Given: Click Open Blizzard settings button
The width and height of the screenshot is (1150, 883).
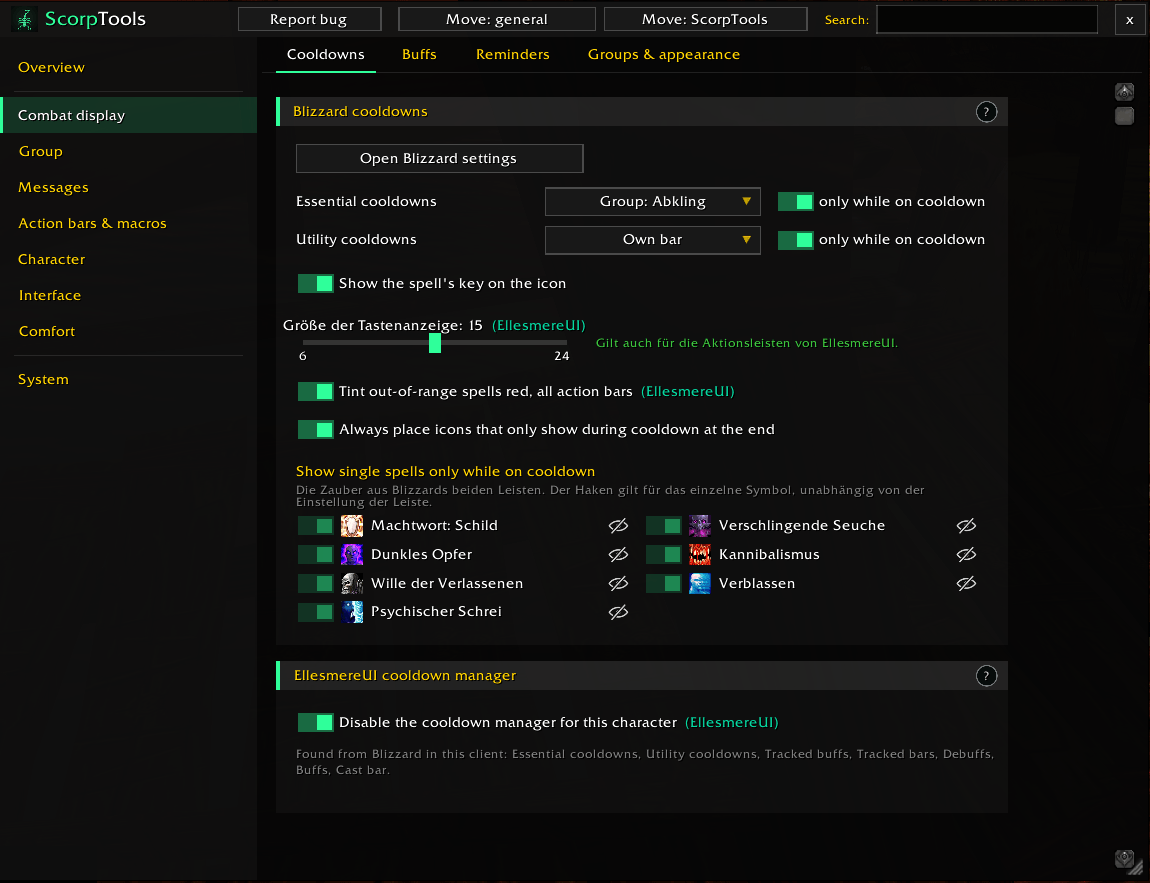Looking at the screenshot, I should click(439, 158).
